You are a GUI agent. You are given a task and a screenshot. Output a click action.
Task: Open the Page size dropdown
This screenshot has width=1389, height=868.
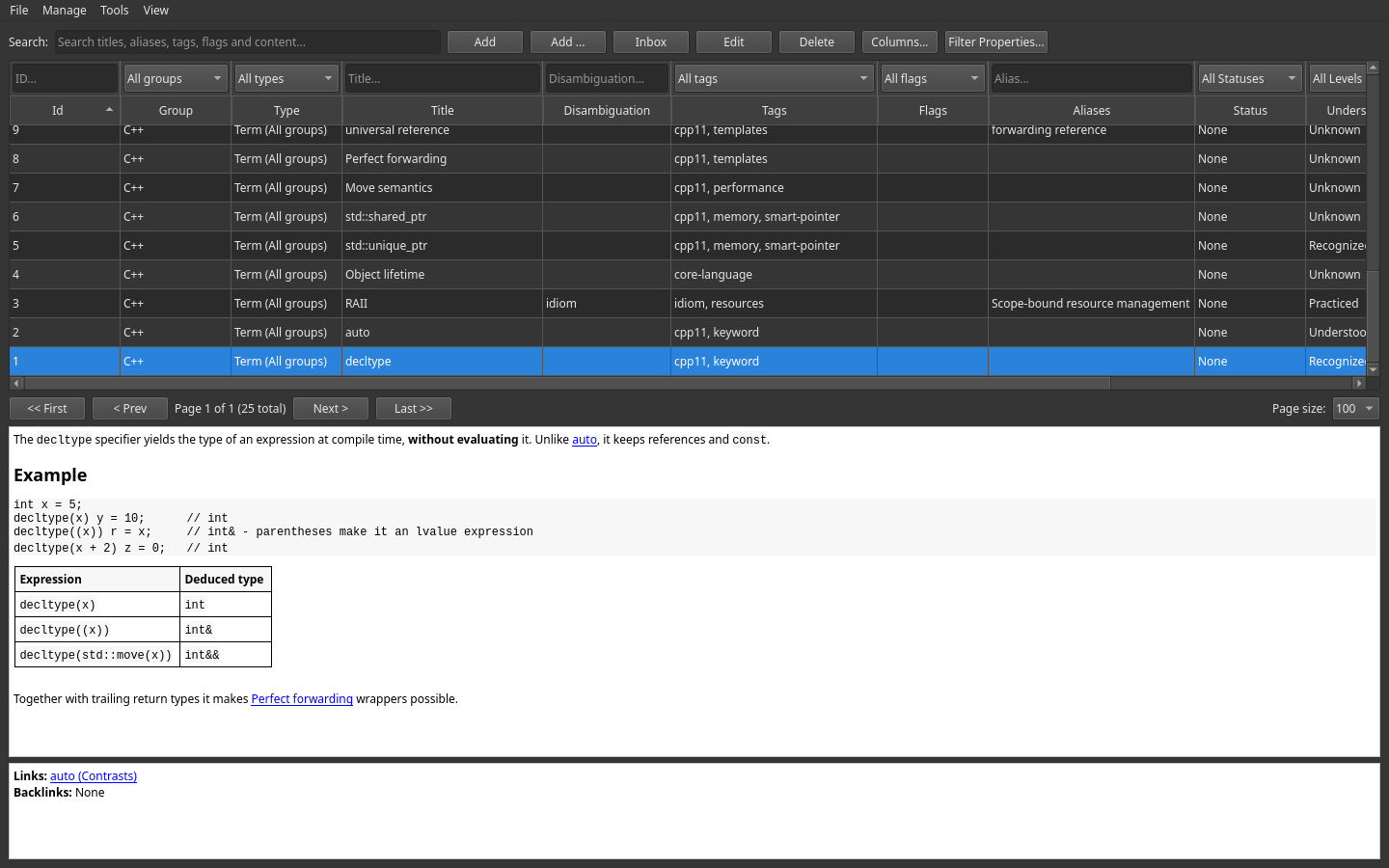(x=1355, y=409)
